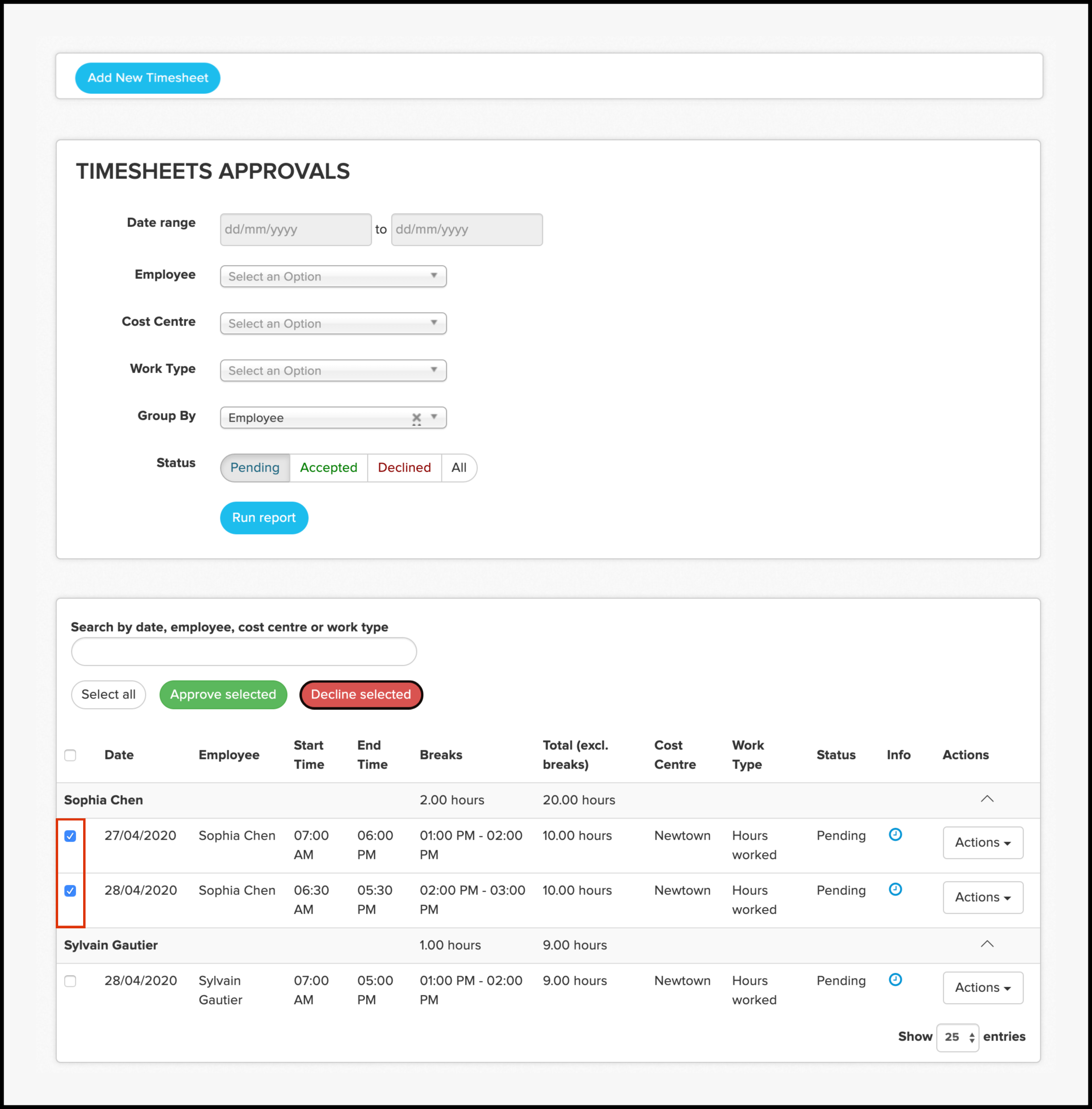Open the Cost Centre filter dropdown
1092x1109 pixels.
333,323
